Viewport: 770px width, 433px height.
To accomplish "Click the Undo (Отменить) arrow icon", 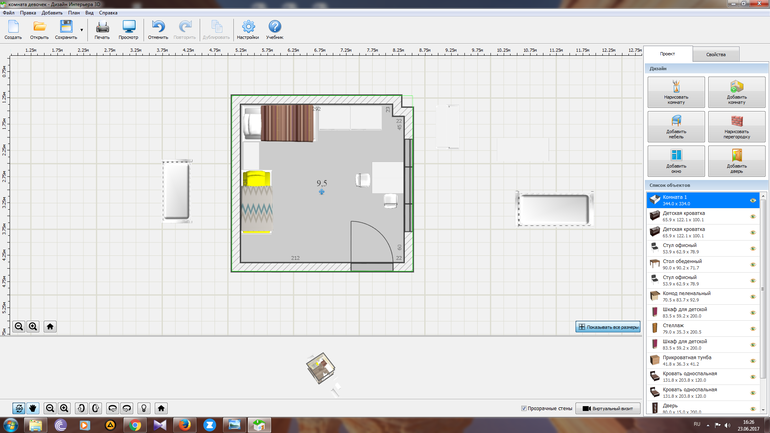I will (158, 28).
